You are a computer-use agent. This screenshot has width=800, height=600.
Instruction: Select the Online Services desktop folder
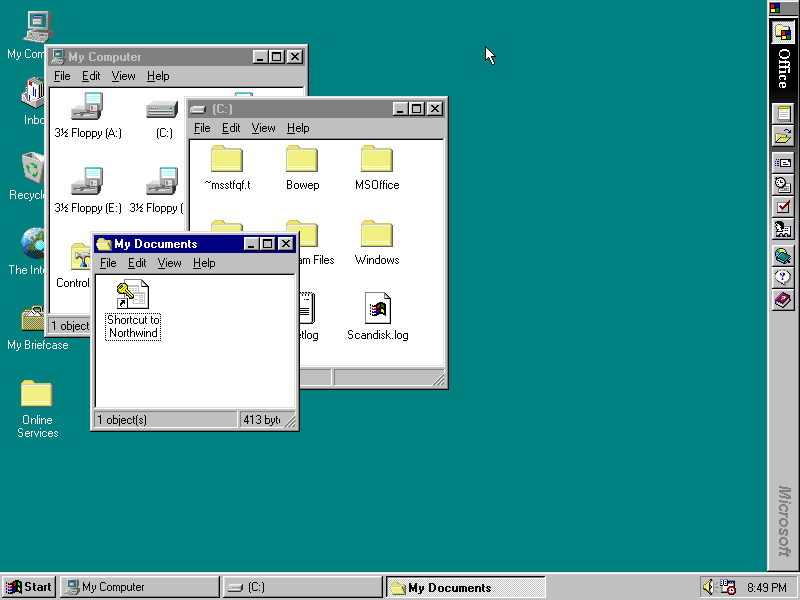click(x=37, y=409)
